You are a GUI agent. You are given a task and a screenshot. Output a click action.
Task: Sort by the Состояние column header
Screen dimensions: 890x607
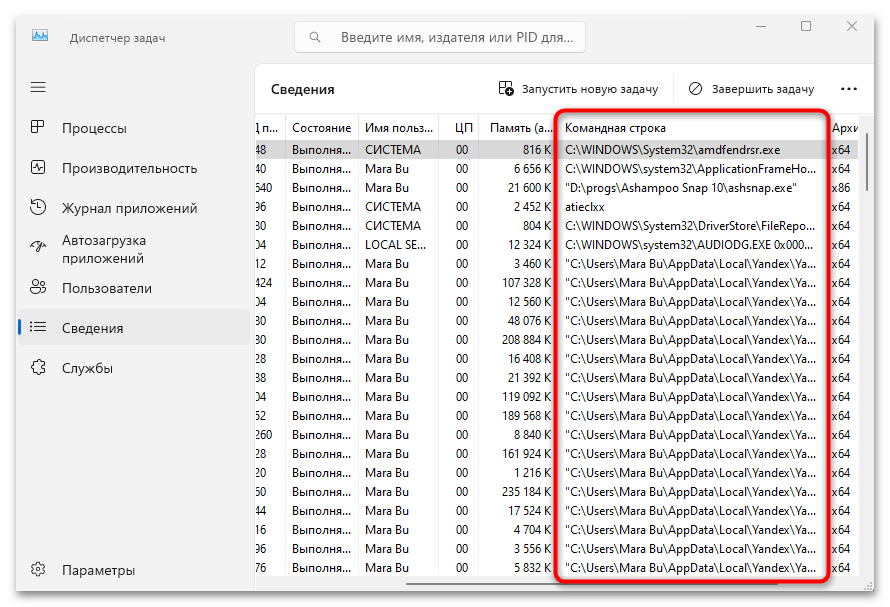tap(322, 128)
